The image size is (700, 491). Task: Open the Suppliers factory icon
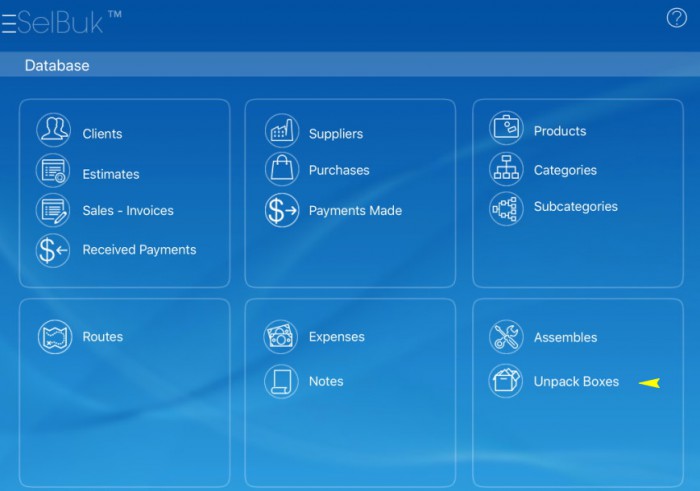pos(282,131)
